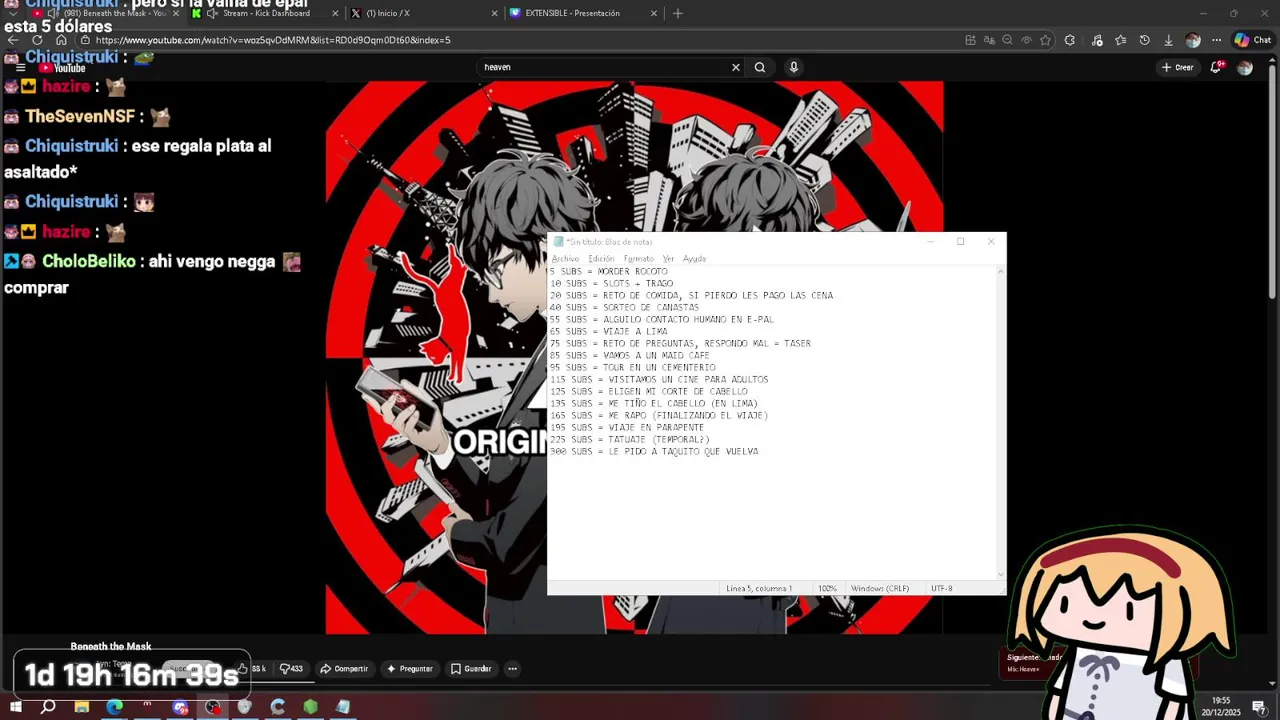Open more actions ellipsis under the video

pos(512,668)
